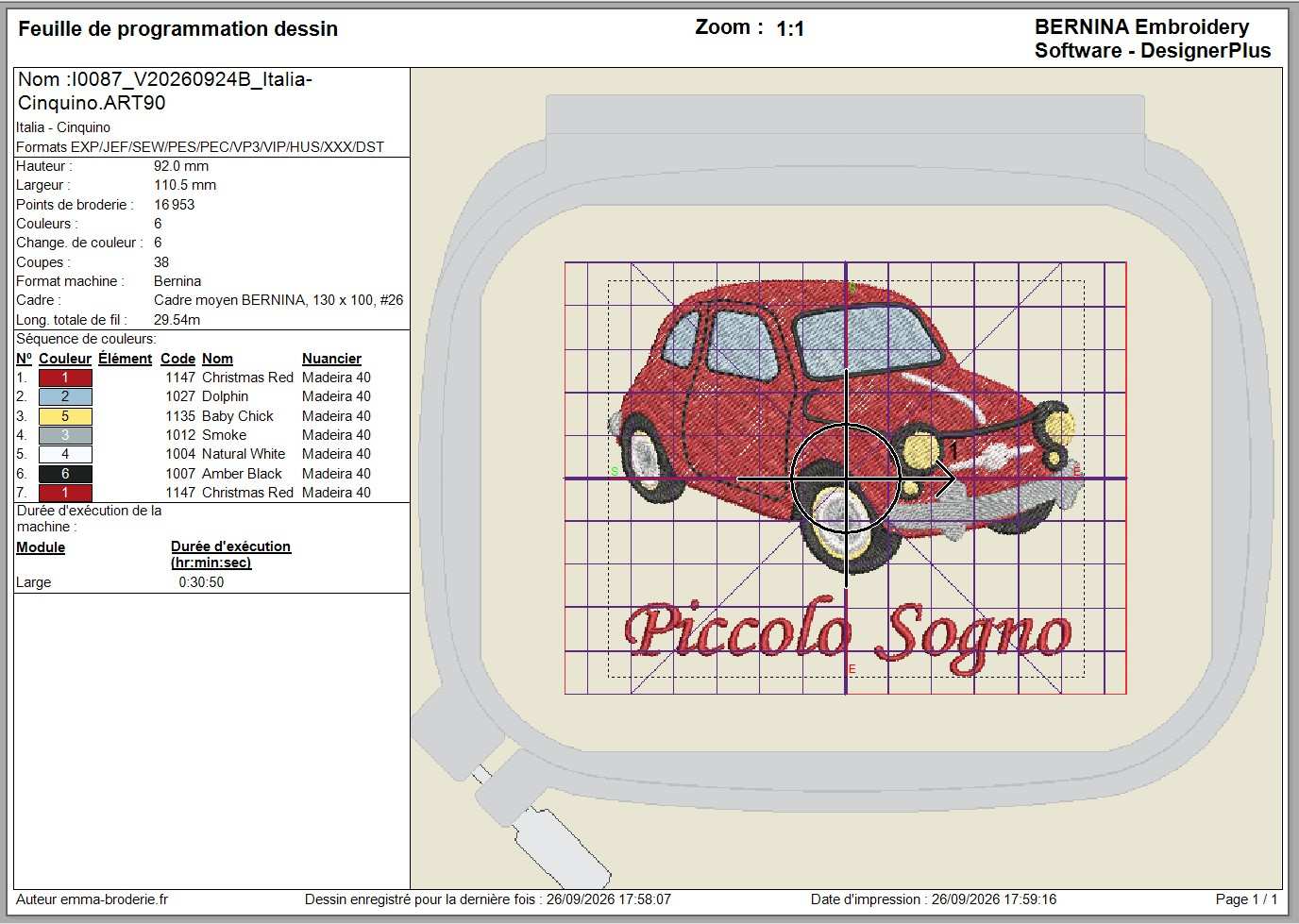This screenshot has width=1299, height=924.
Task: Click the '1004 Natural White' thread entry
Action: [x=225, y=454]
